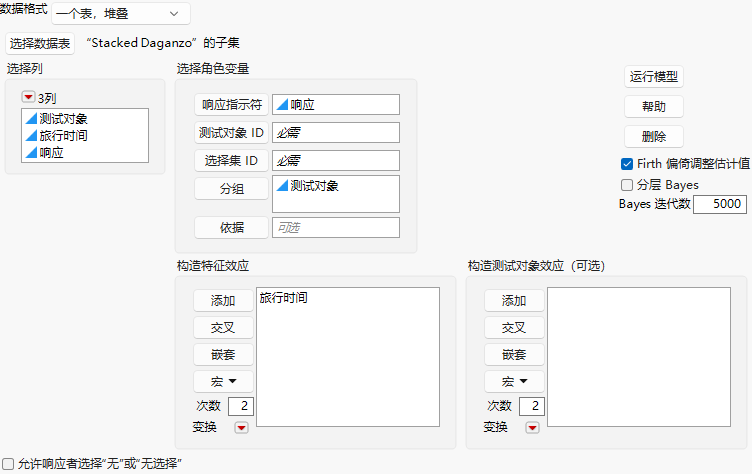
Task: Click 添加 under 构造特征效应
Action: pyautogui.click(x=223, y=301)
